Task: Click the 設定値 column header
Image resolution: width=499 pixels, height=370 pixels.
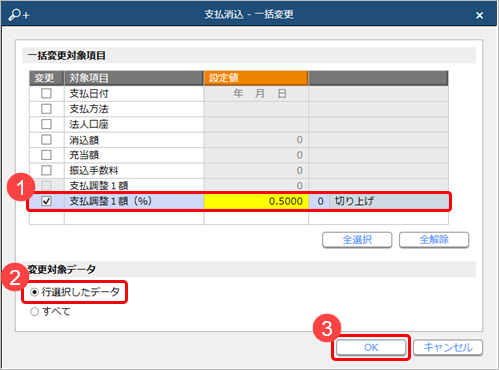Action: point(256,78)
